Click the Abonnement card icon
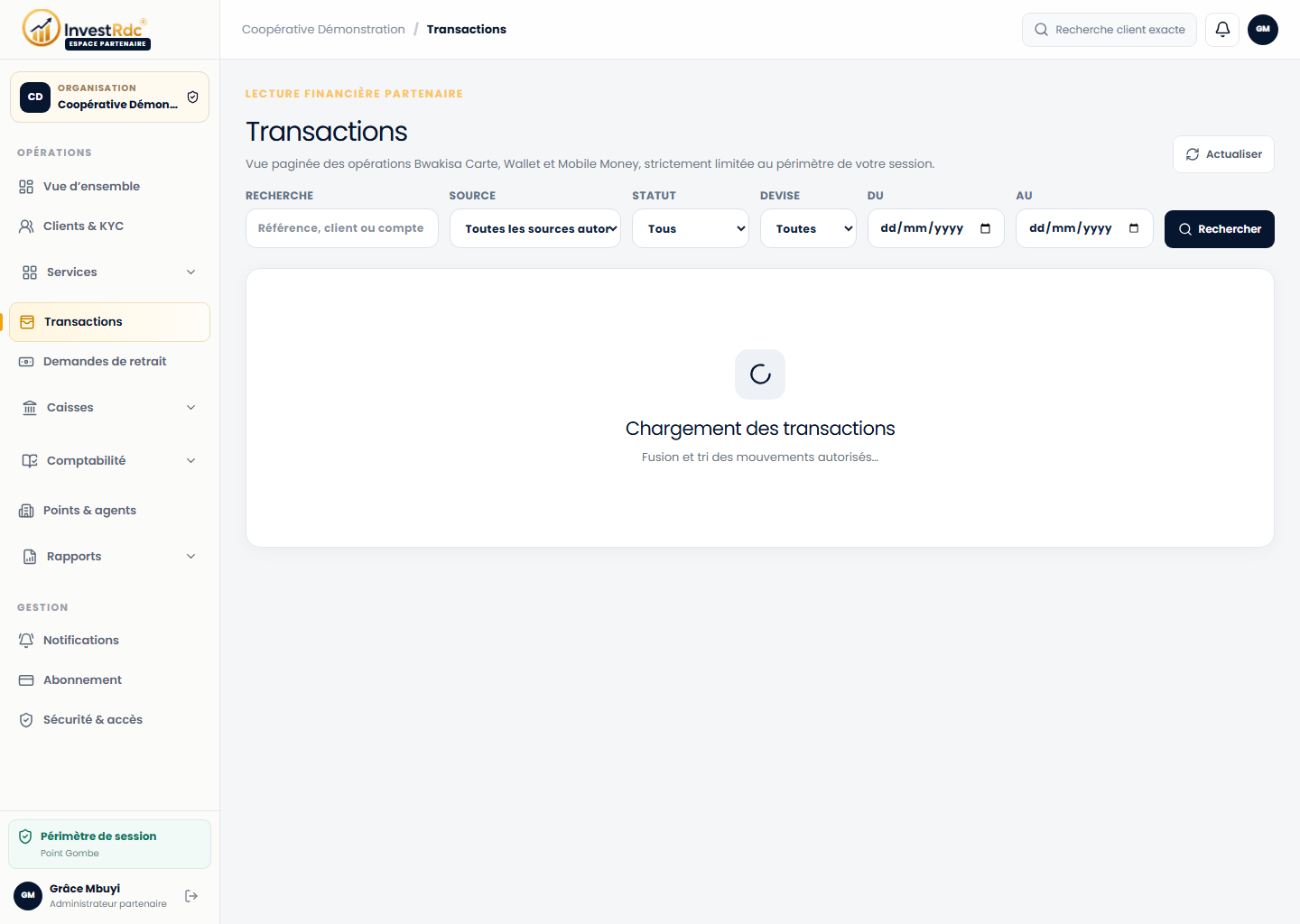The height and width of the screenshot is (924, 1300). (26, 680)
